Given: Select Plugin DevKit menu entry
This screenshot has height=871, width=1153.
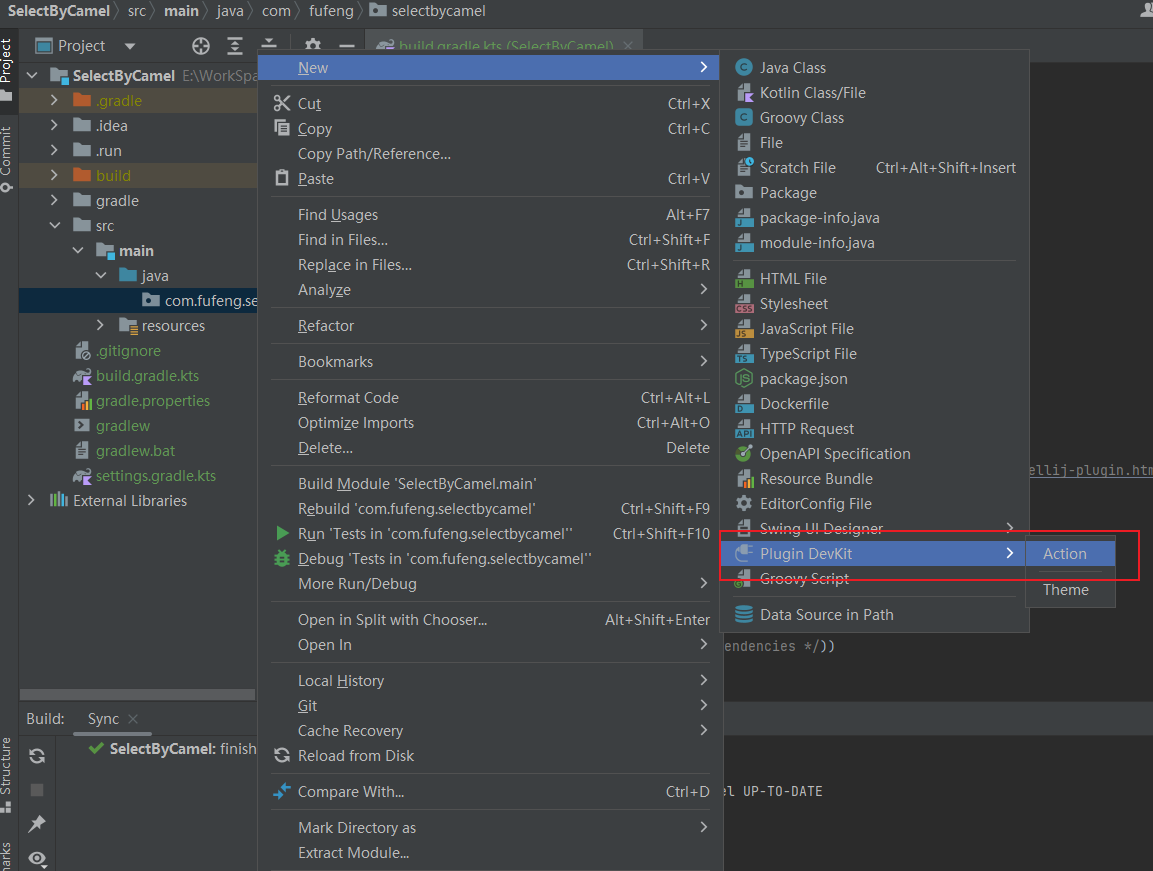Looking at the screenshot, I should [x=874, y=553].
